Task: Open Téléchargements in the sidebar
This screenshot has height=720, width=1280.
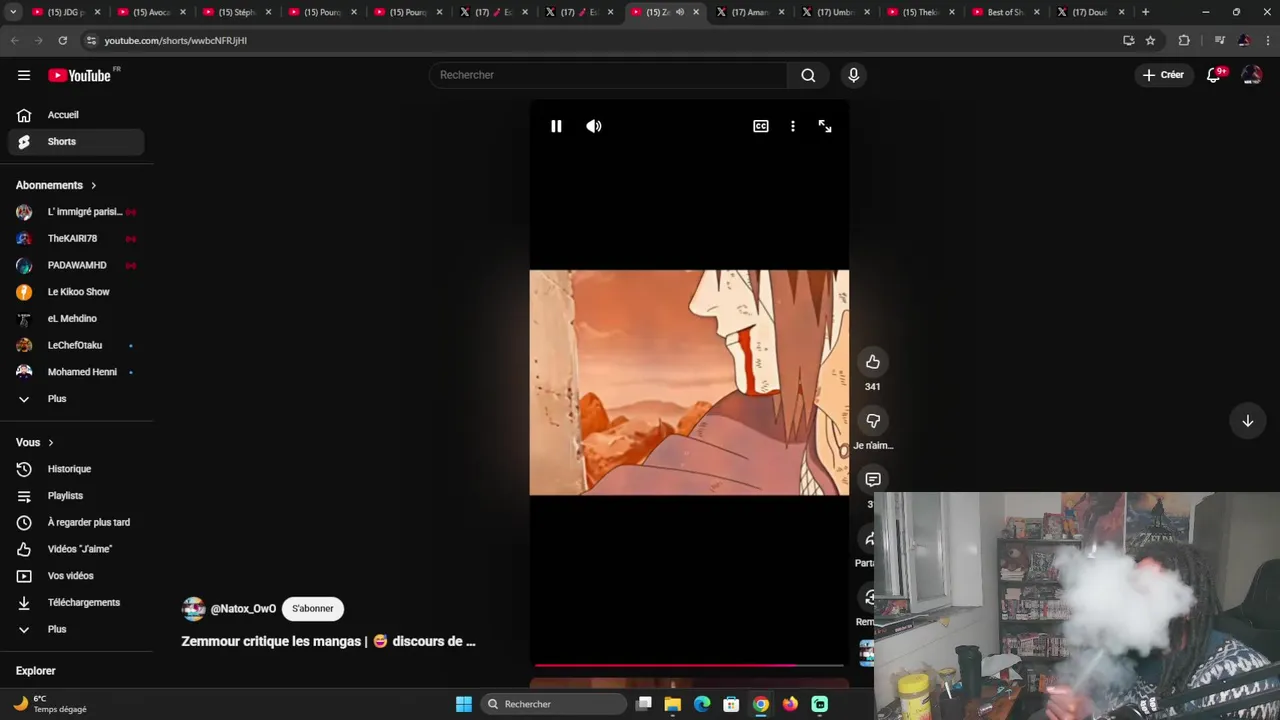Action: point(76,603)
